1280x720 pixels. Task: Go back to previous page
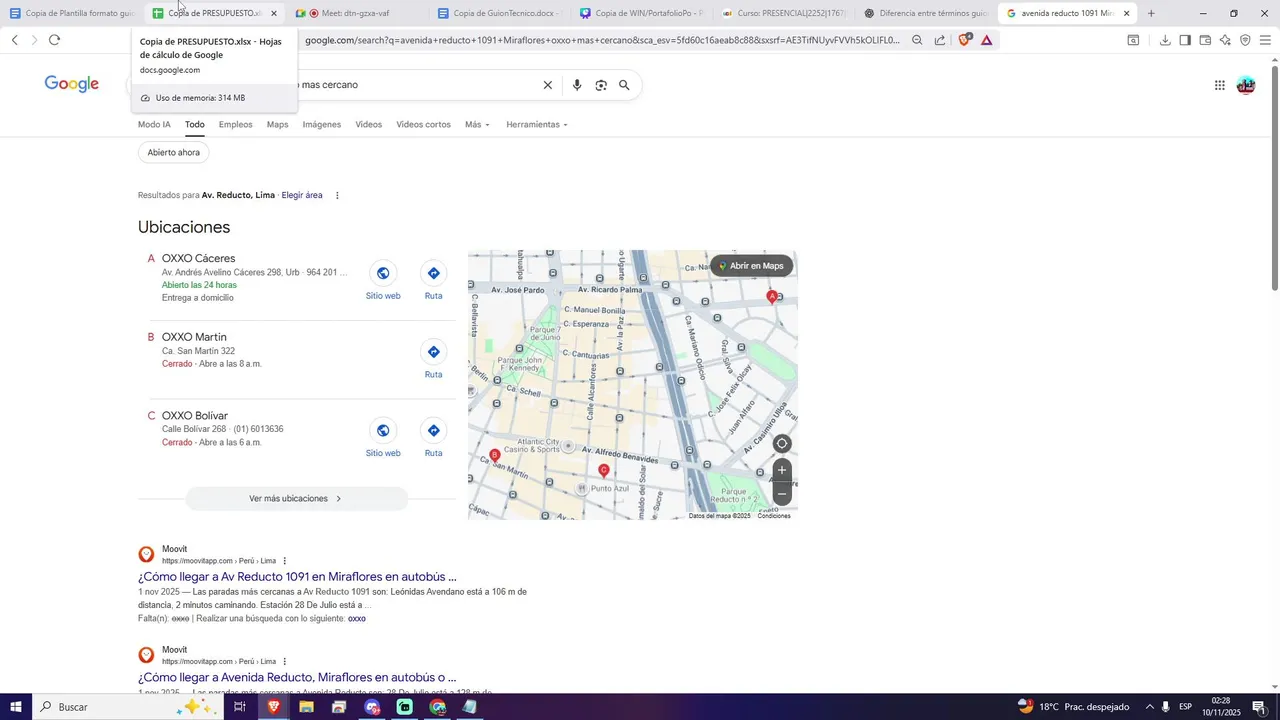14,40
